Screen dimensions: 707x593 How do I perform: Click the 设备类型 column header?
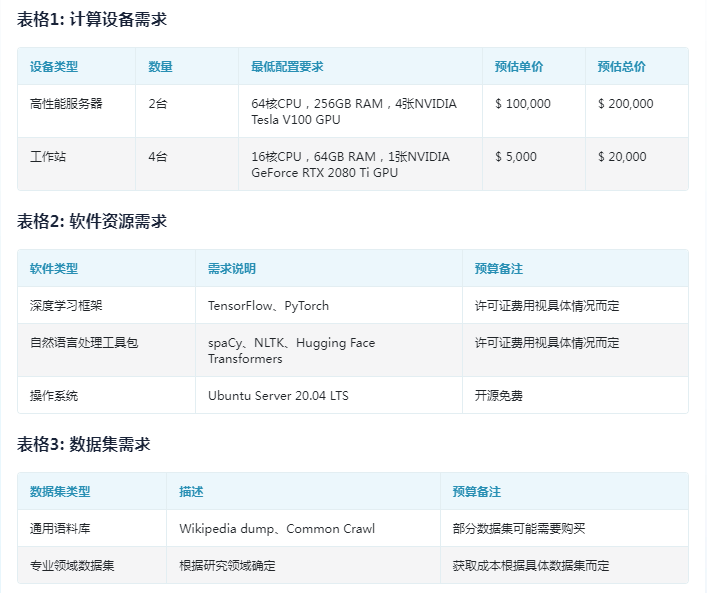coord(76,66)
